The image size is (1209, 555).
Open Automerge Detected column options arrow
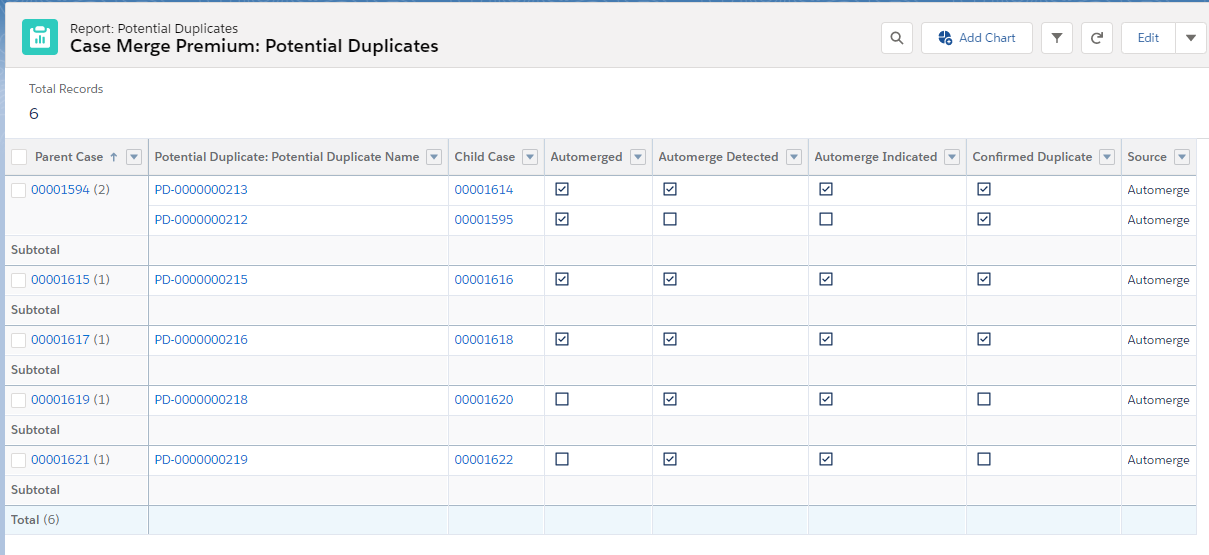click(x=794, y=157)
